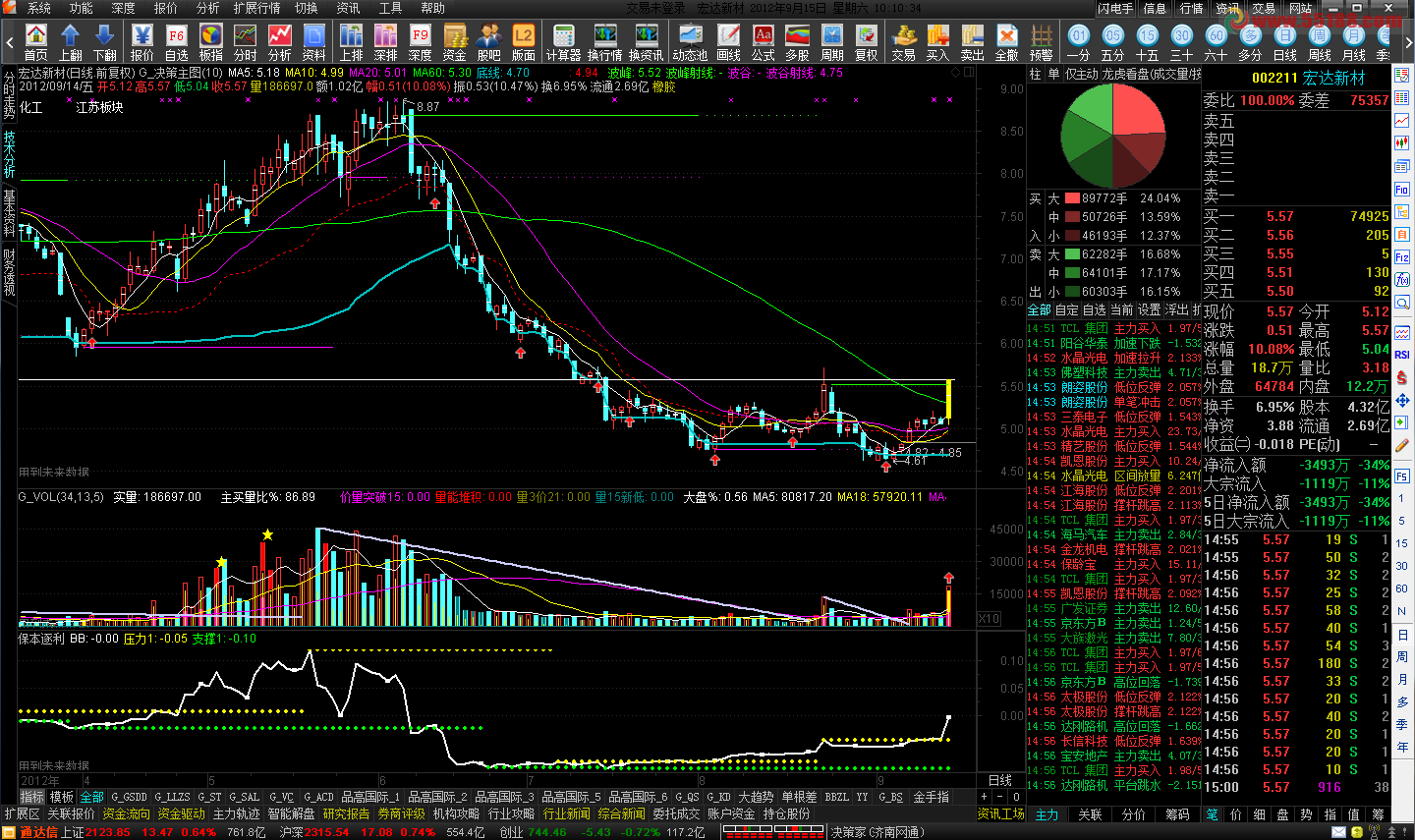
Task: Click the order-flow pie chart
Action: 1112,136
